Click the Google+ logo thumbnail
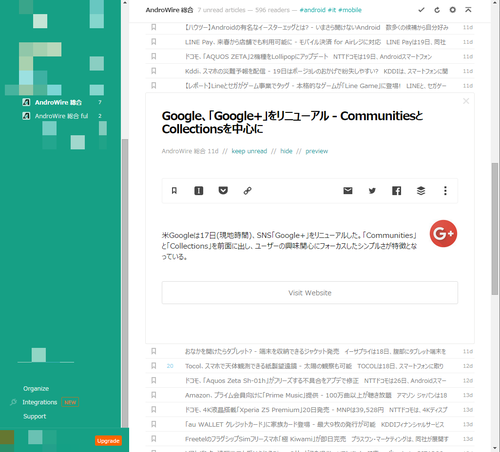Image resolution: width=500 pixels, height=452 pixels. point(443,234)
